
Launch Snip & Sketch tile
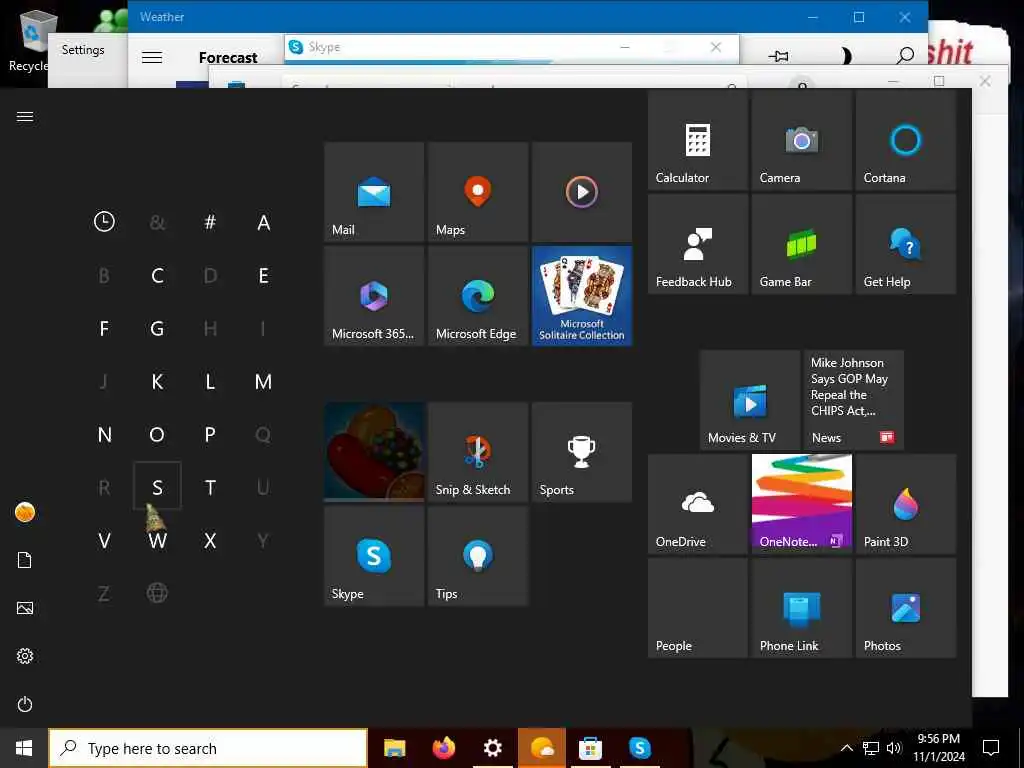click(x=478, y=452)
